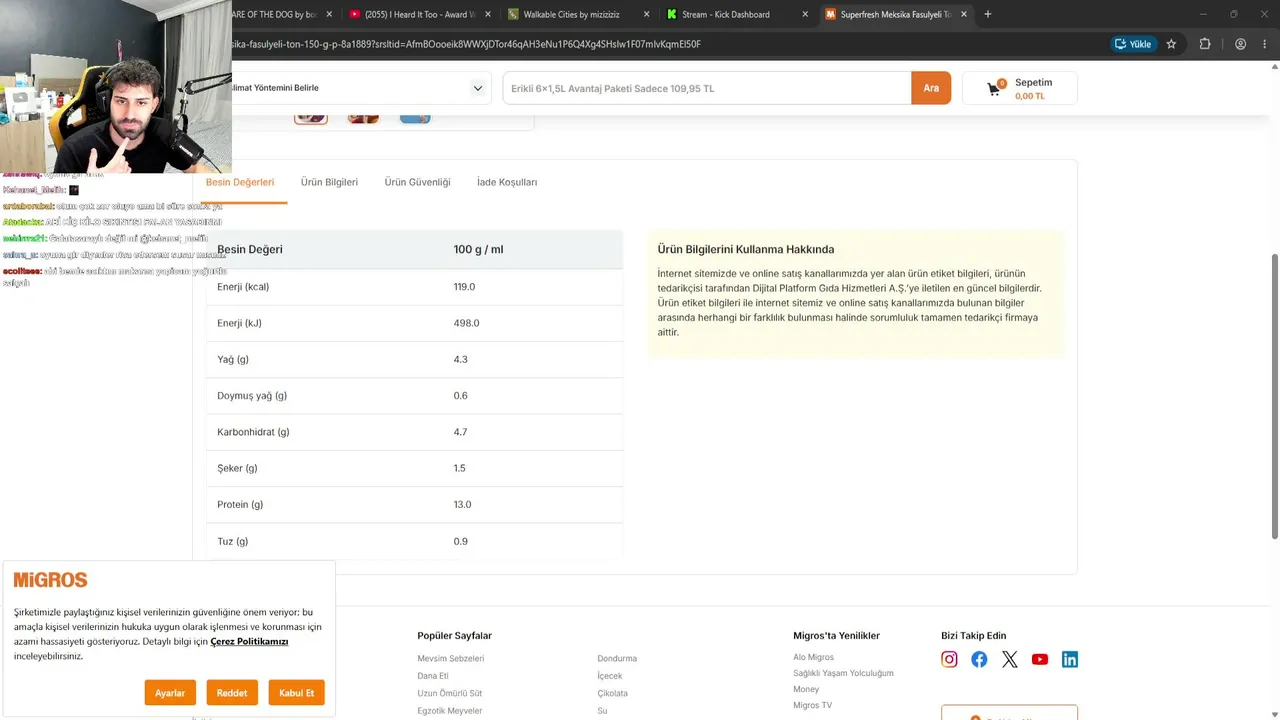Open Uzun Ömürlü Süt footer link

point(450,693)
